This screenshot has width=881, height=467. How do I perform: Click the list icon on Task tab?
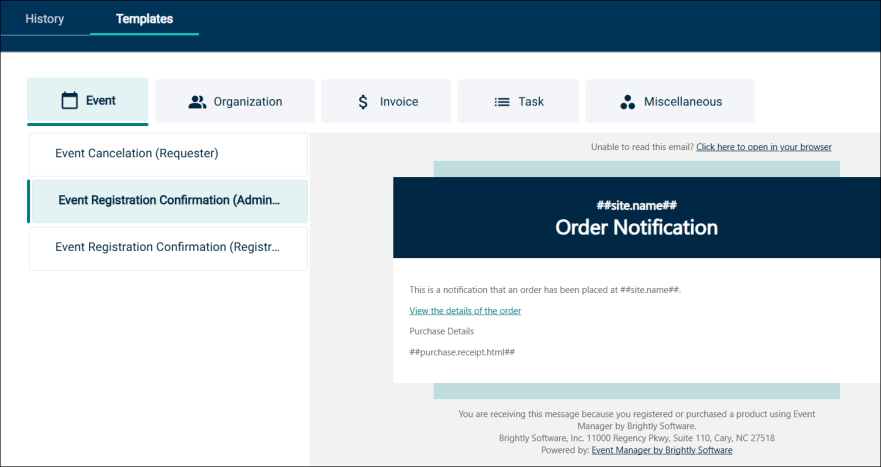coord(502,102)
